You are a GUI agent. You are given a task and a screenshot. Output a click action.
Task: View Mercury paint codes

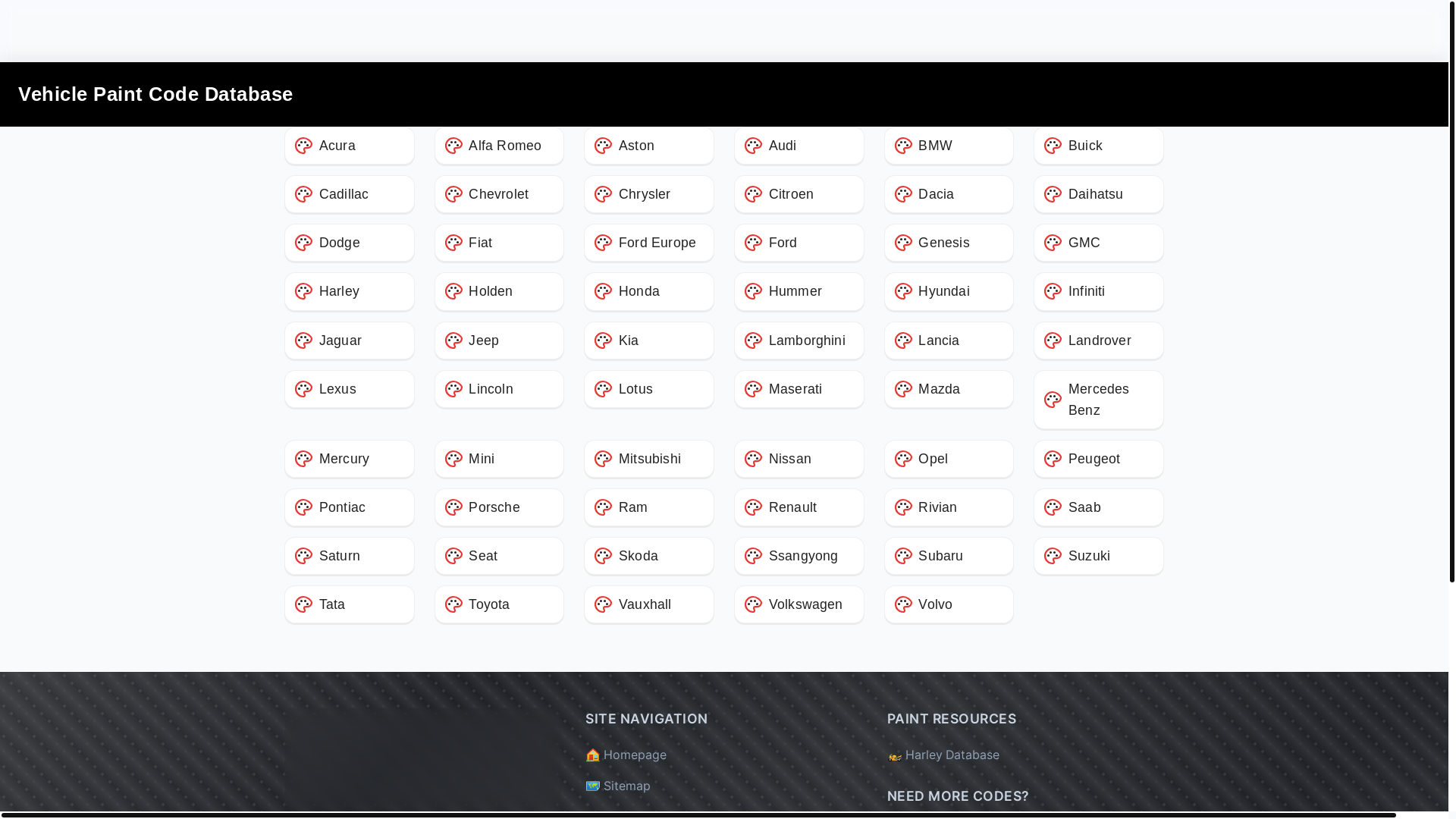pyautogui.click(x=350, y=459)
